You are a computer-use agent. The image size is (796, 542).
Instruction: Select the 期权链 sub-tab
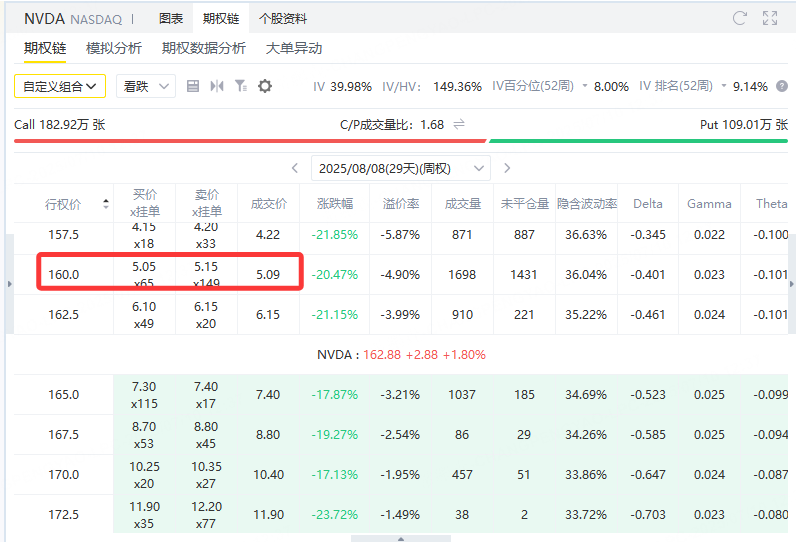pos(45,48)
